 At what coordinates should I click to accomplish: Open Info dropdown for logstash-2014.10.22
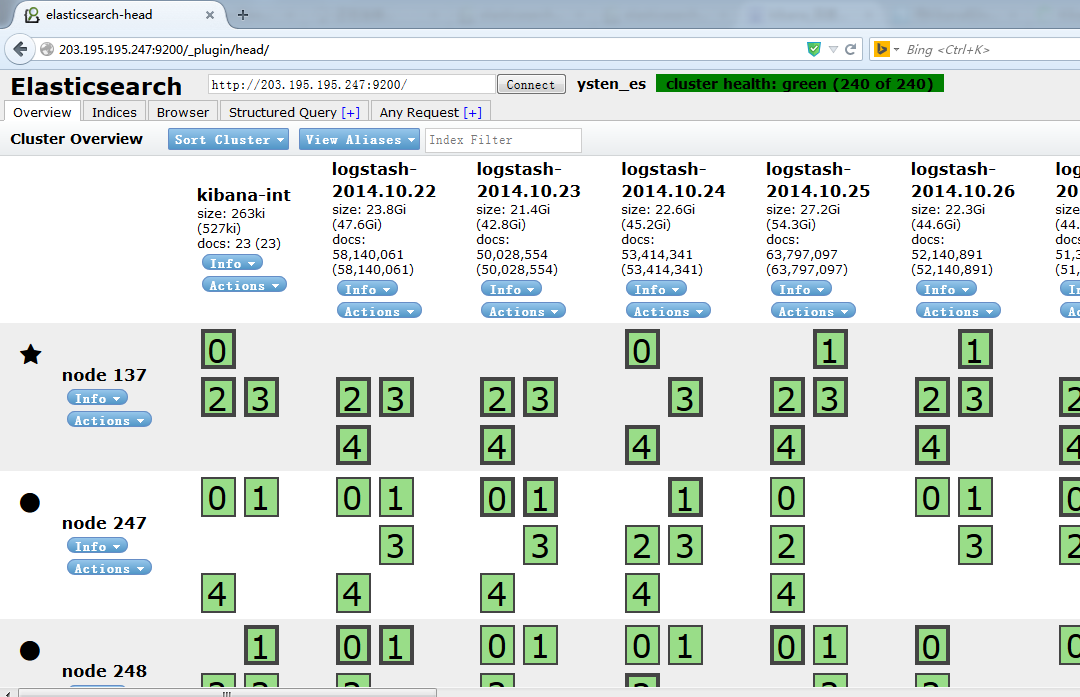point(367,289)
